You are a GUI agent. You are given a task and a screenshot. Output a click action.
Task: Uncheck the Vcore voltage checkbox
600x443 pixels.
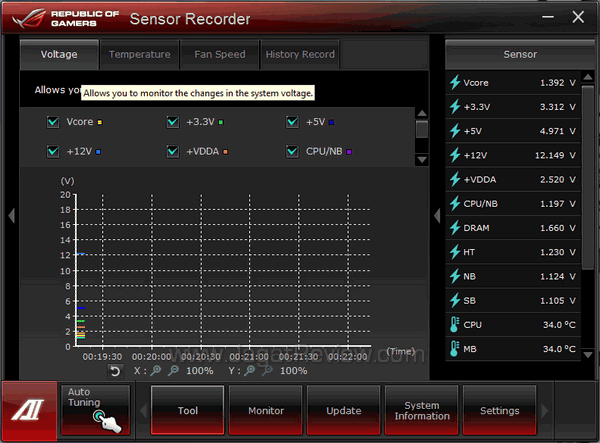(x=53, y=123)
